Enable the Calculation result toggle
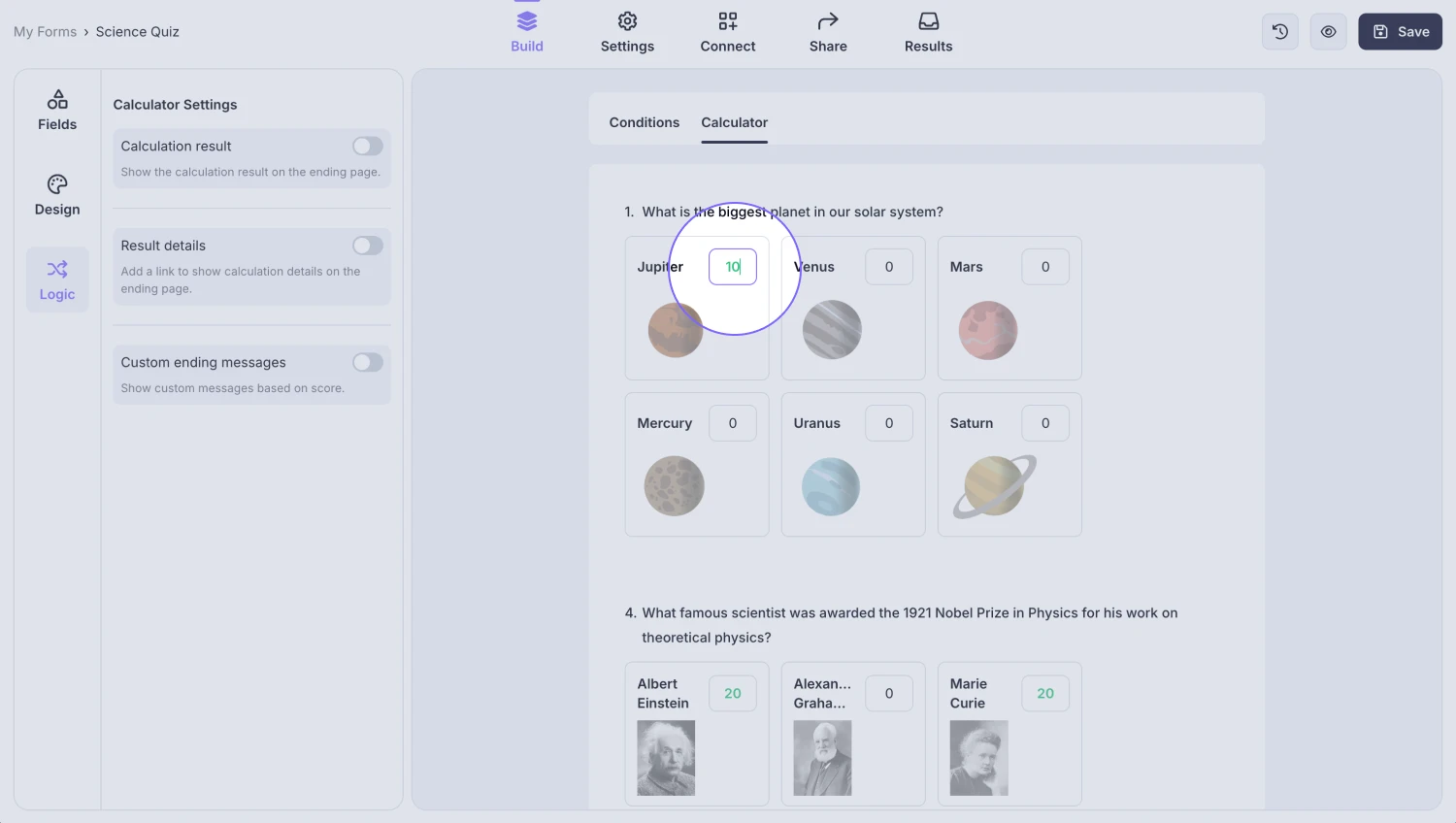 point(368,147)
